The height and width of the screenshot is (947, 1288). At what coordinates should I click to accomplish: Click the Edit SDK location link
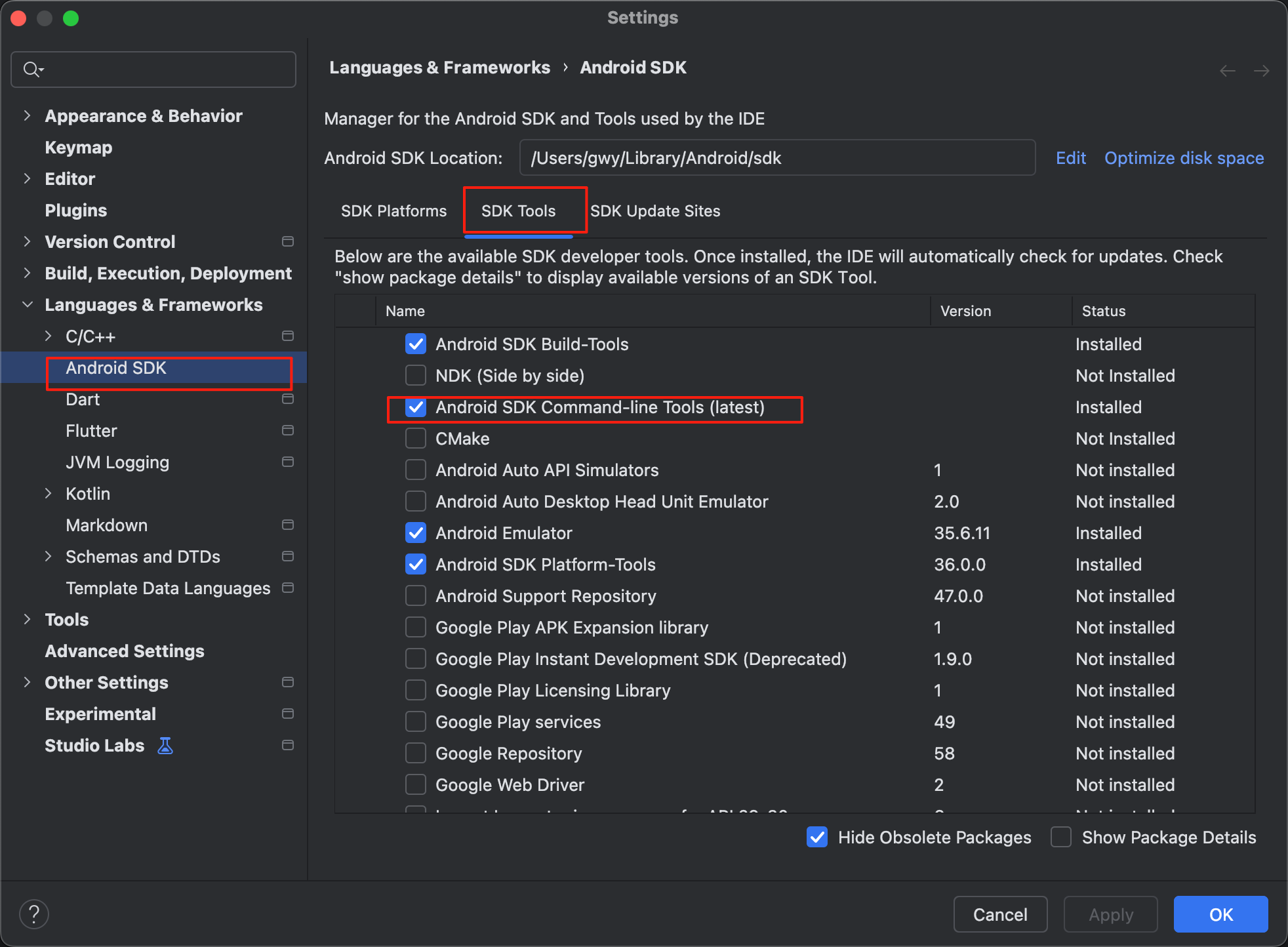(x=1071, y=157)
